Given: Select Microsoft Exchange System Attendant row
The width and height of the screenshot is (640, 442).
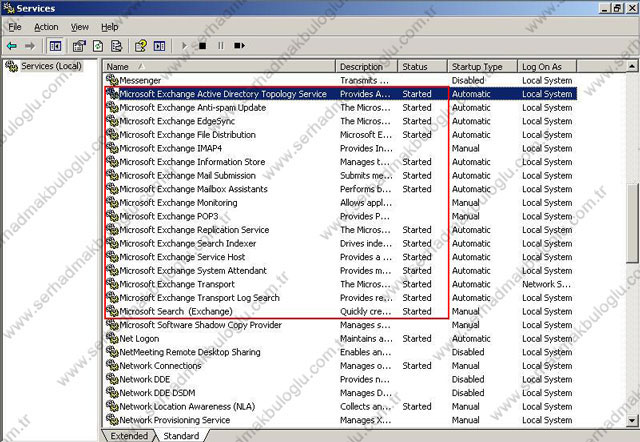Looking at the screenshot, I should coord(340,270).
